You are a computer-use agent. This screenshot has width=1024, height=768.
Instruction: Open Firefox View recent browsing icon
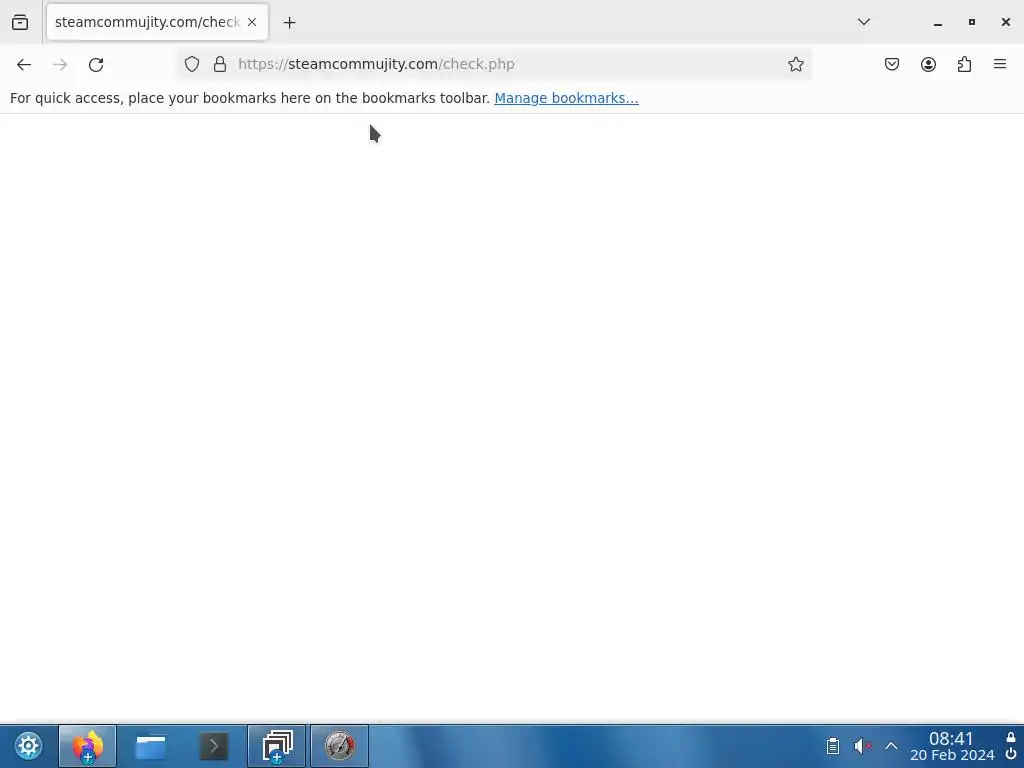20,22
